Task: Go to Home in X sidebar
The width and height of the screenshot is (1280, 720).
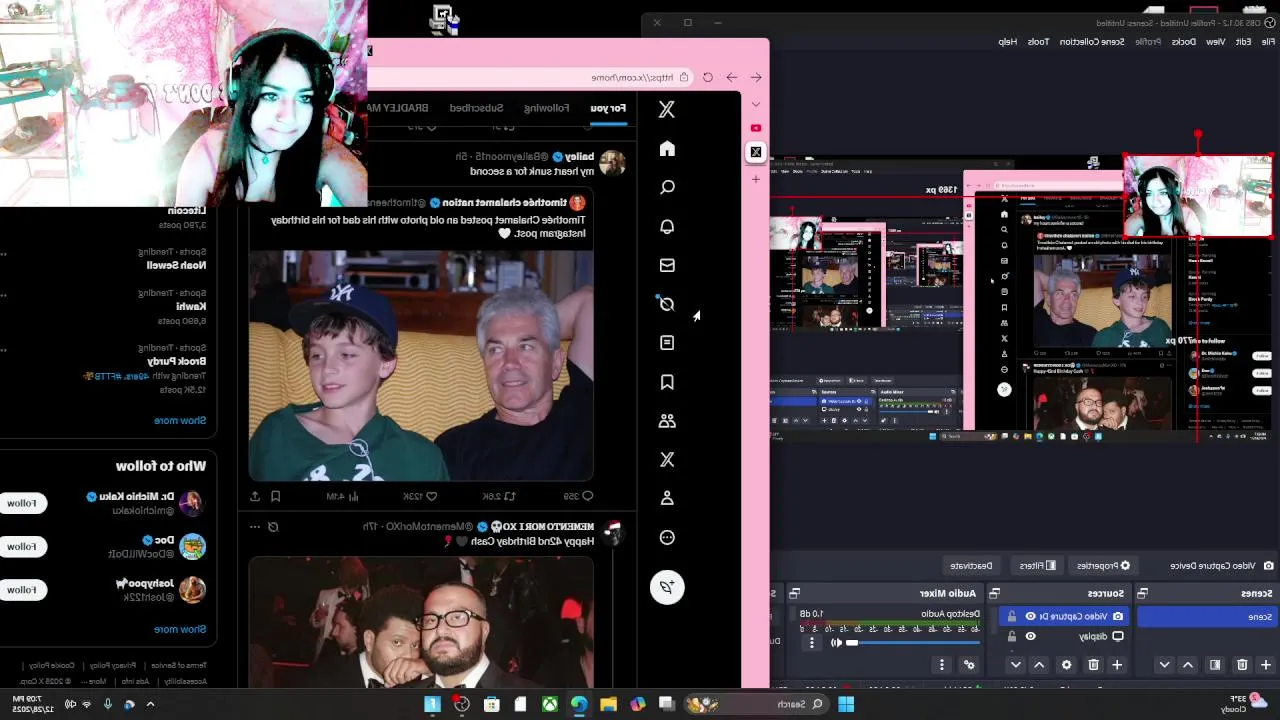Action: 667,149
